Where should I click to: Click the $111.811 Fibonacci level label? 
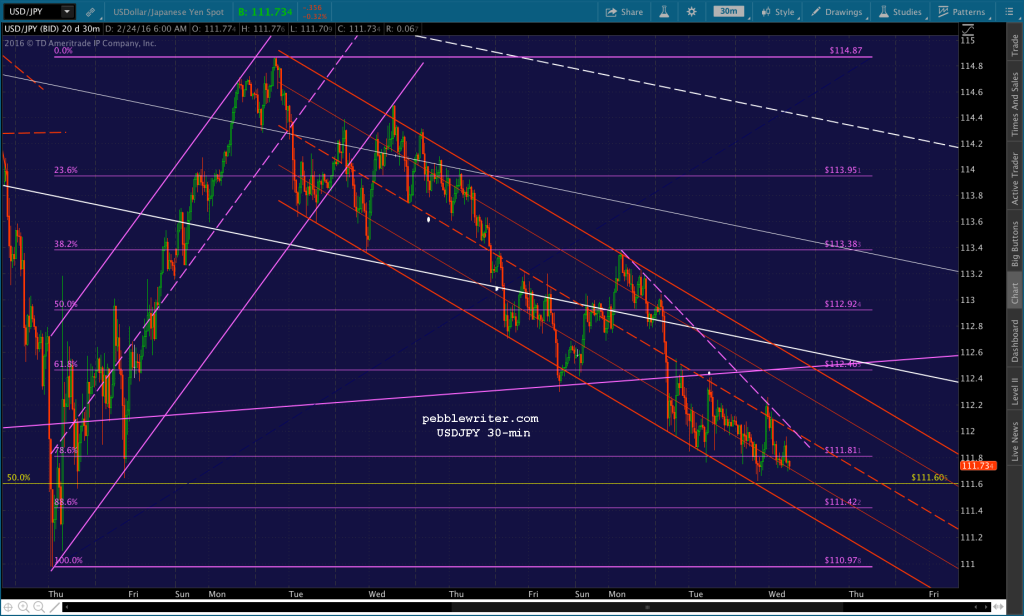point(842,450)
